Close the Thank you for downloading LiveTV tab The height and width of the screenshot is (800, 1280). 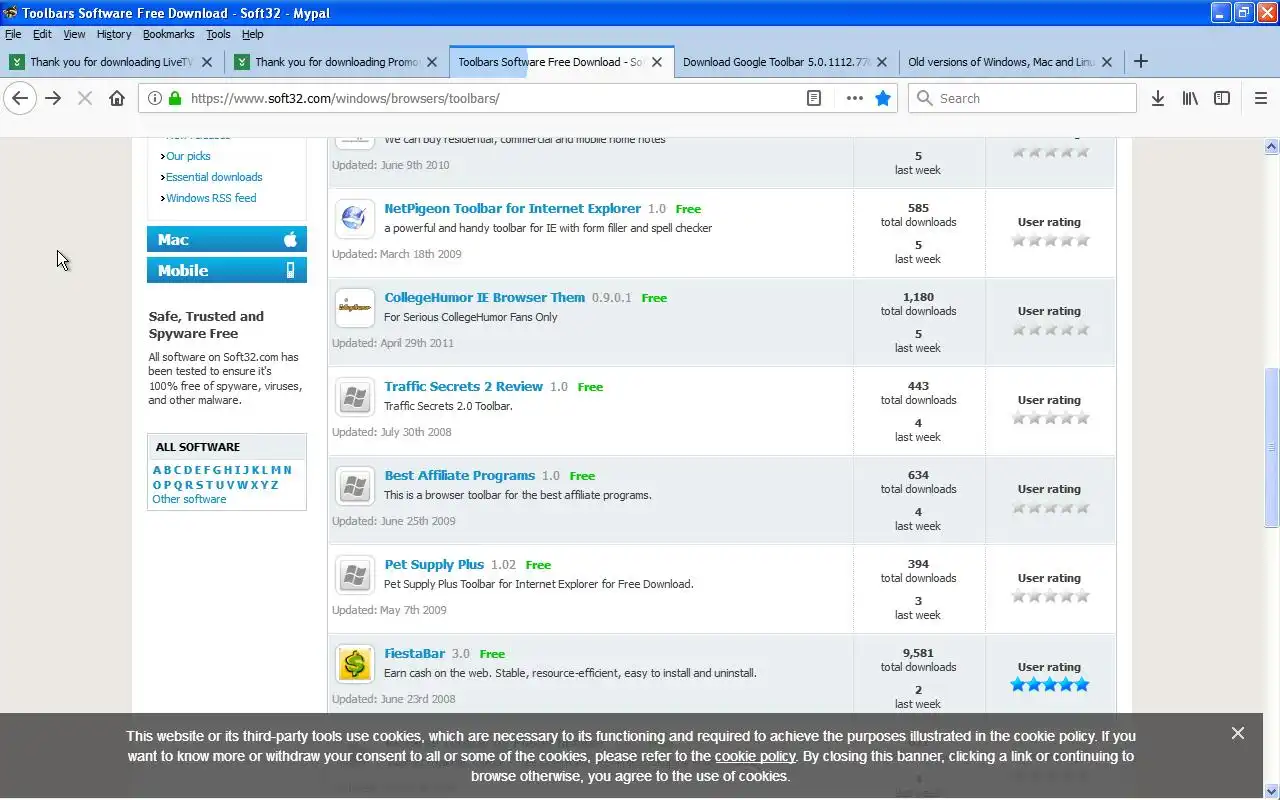click(x=207, y=61)
